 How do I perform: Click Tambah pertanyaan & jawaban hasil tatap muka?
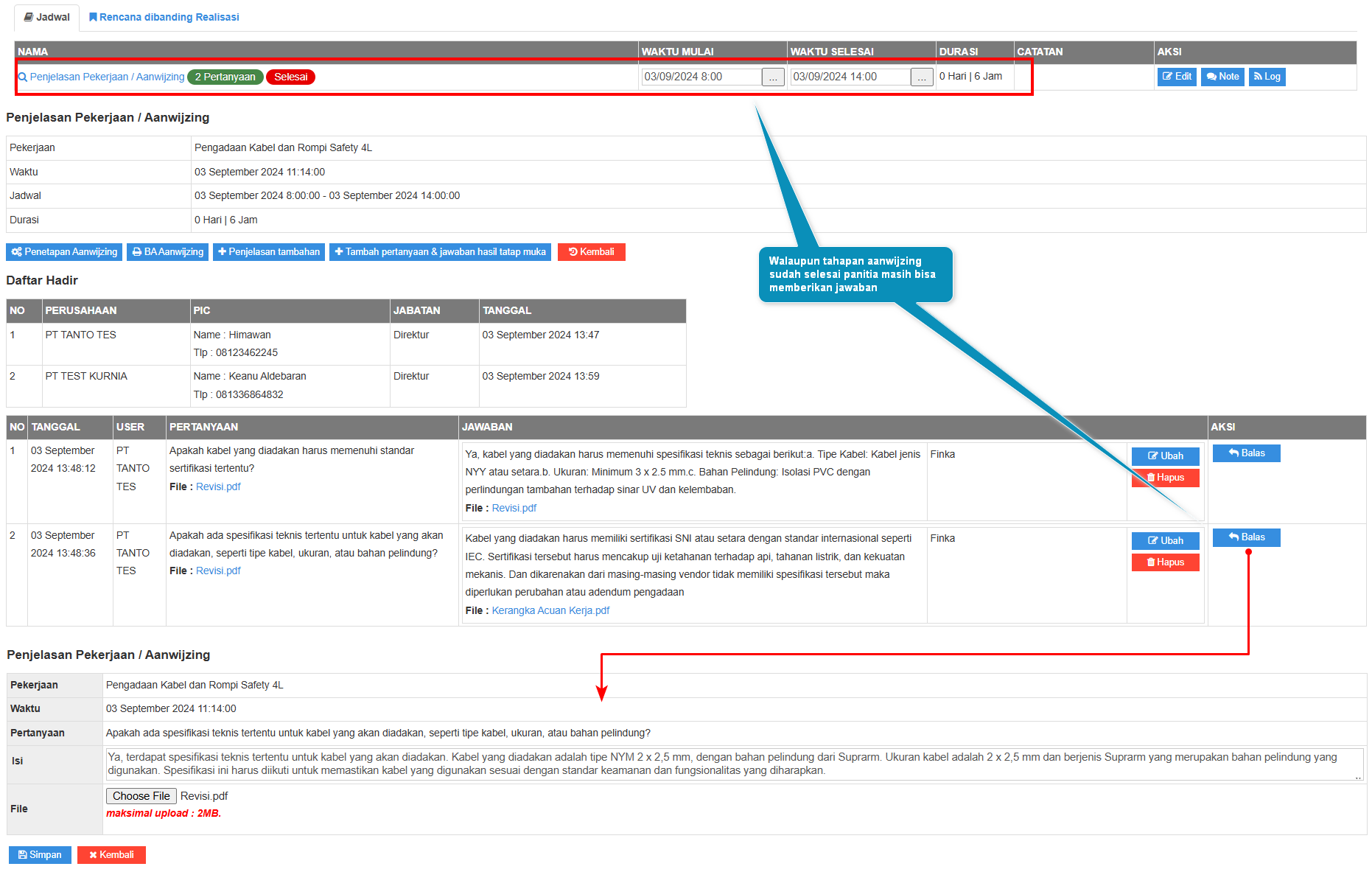coord(440,252)
